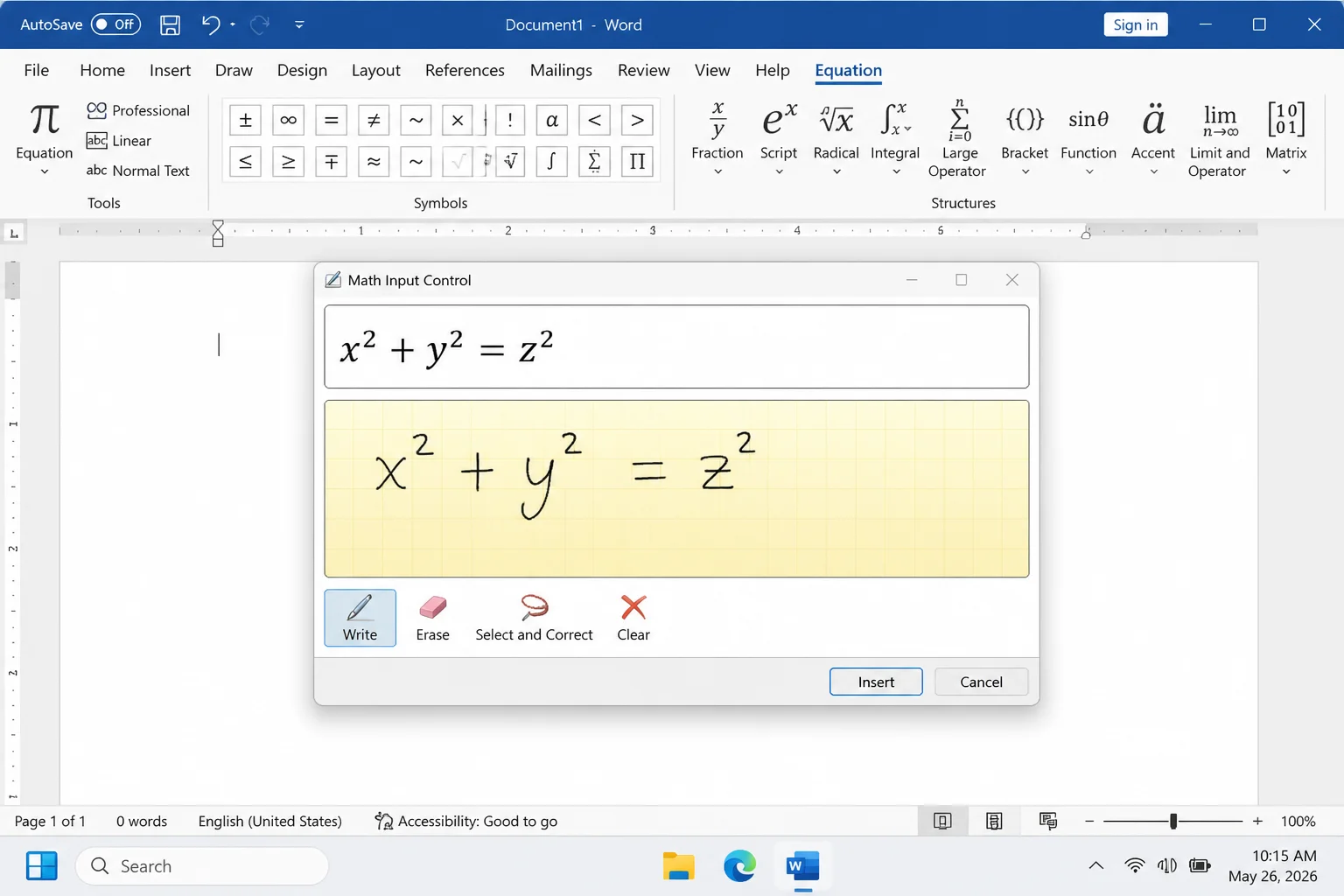
Task: Switch to the Review tab
Action: click(x=643, y=70)
